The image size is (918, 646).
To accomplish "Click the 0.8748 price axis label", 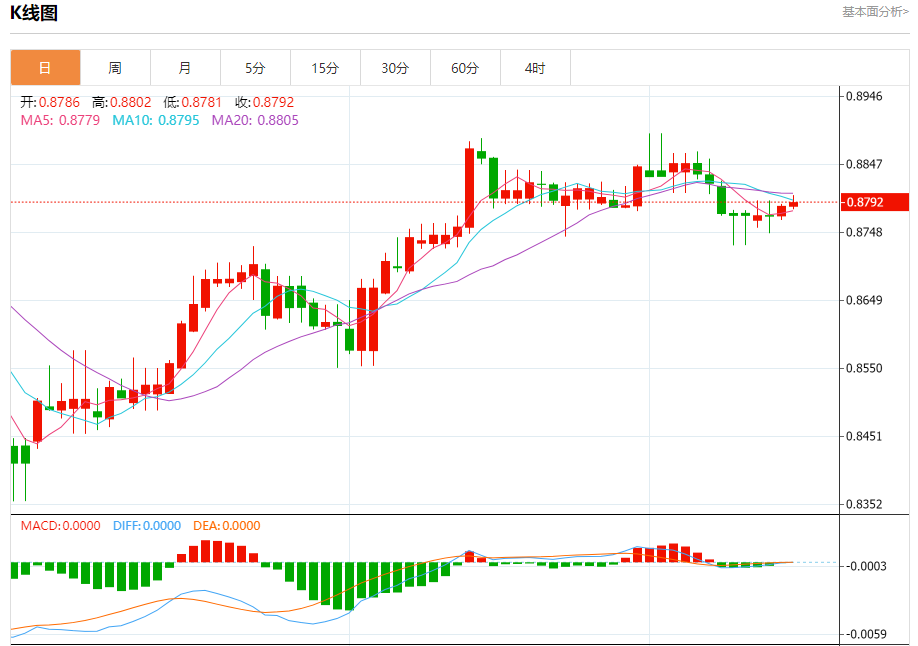I will coord(864,233).
